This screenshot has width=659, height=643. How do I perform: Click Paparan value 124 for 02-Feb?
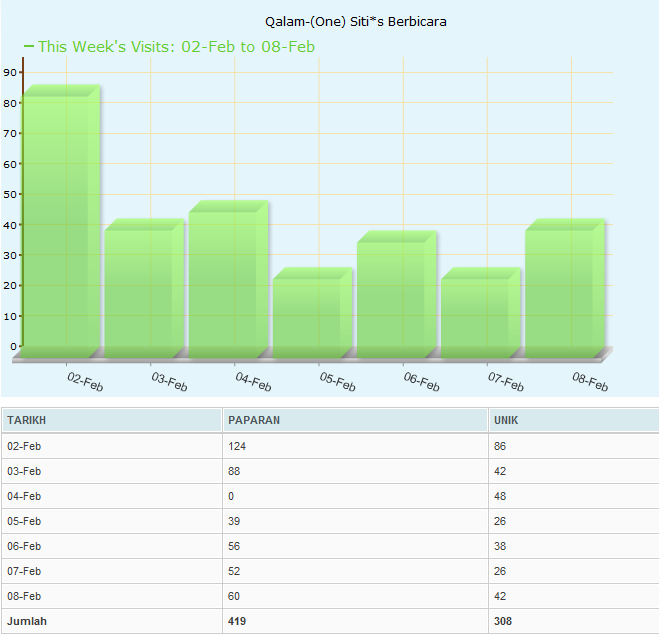tap(237, 446)
